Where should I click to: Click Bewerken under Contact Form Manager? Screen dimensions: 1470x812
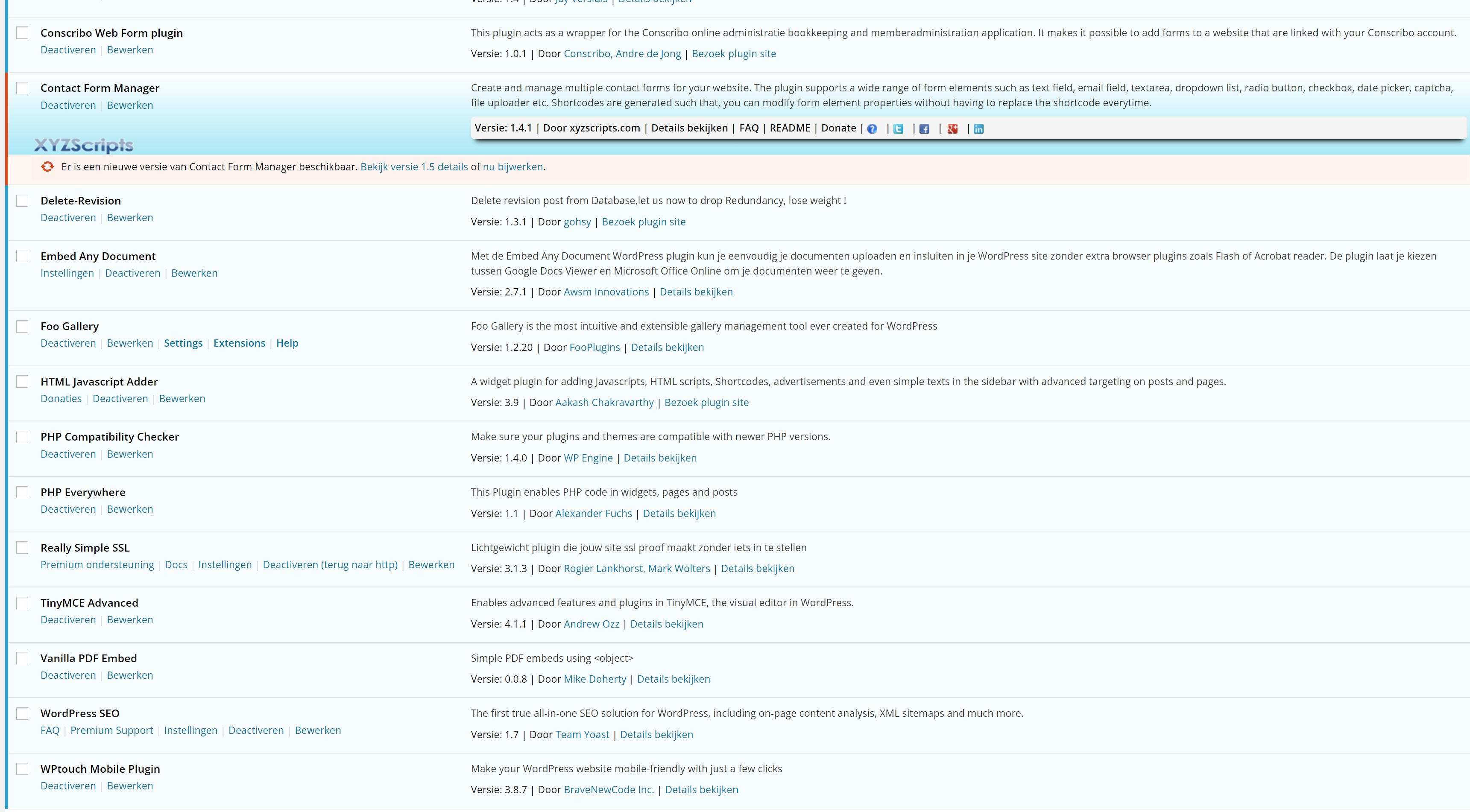pos(130,105)
